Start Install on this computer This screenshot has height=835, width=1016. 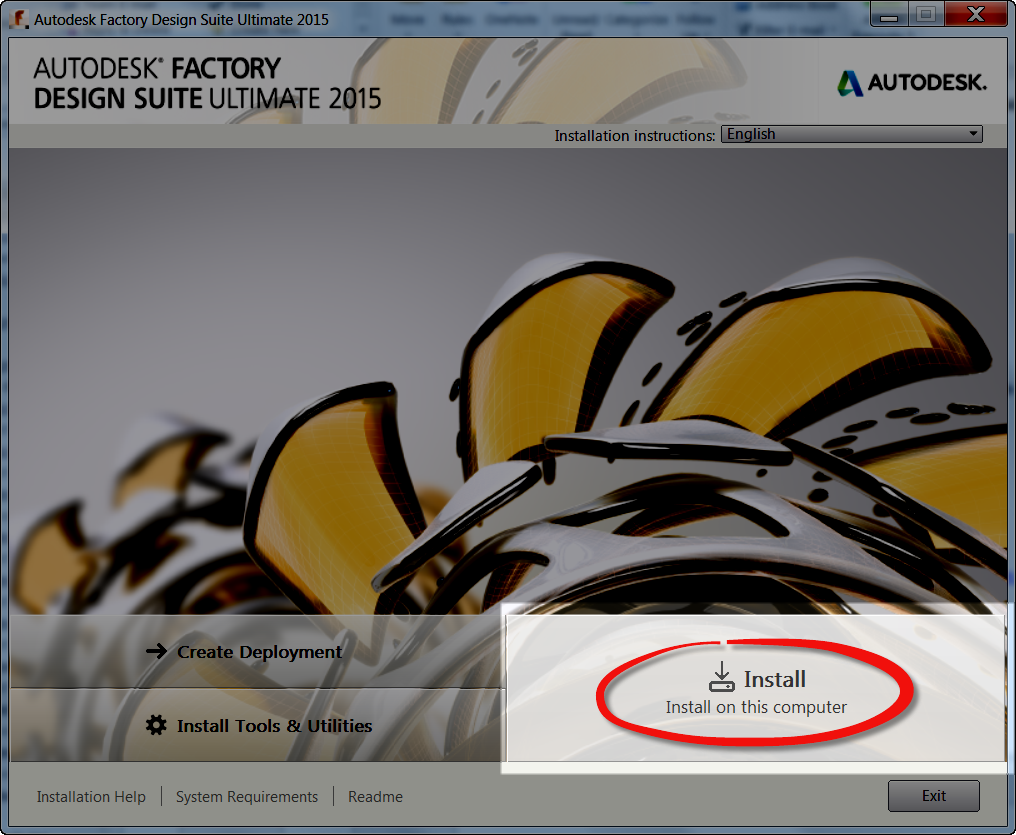[755, 689]
